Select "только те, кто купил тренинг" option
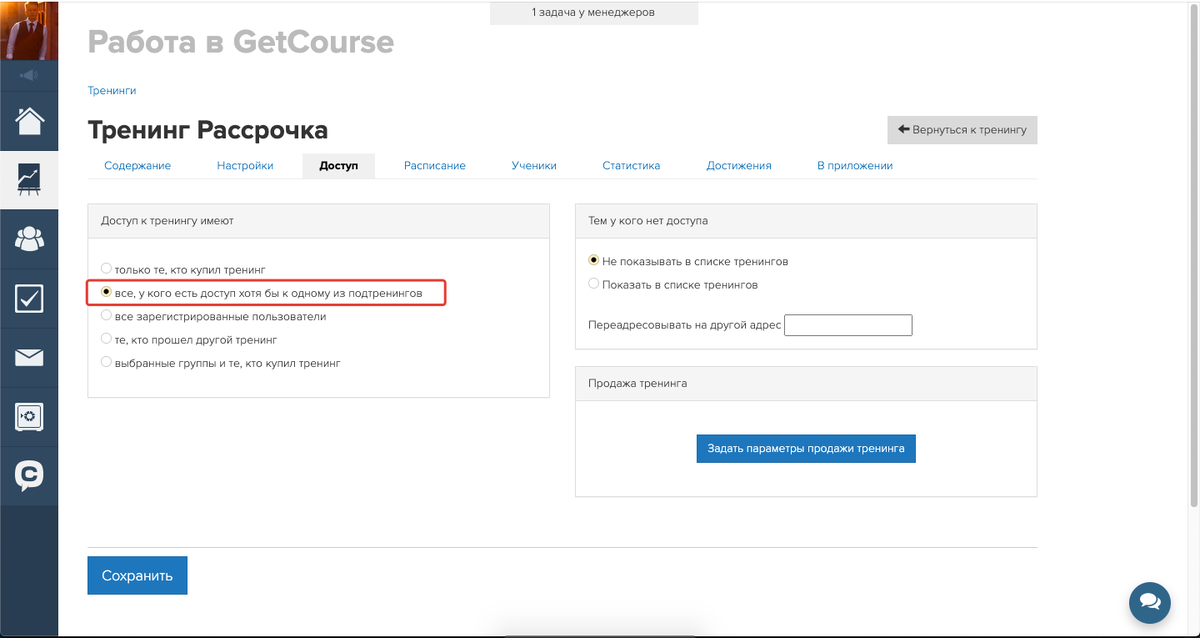 [107, 269]
